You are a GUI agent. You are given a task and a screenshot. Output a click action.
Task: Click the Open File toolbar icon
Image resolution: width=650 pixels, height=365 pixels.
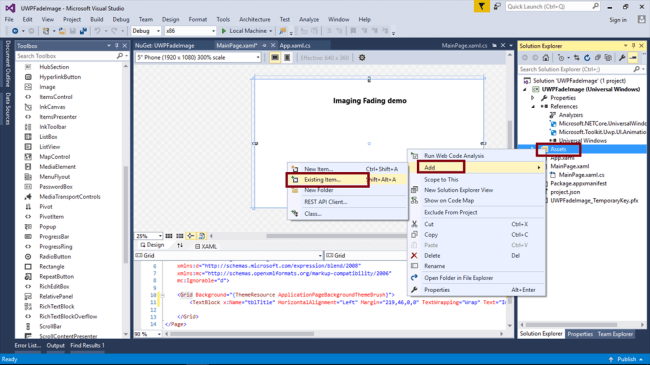click(x=62, y=31)
